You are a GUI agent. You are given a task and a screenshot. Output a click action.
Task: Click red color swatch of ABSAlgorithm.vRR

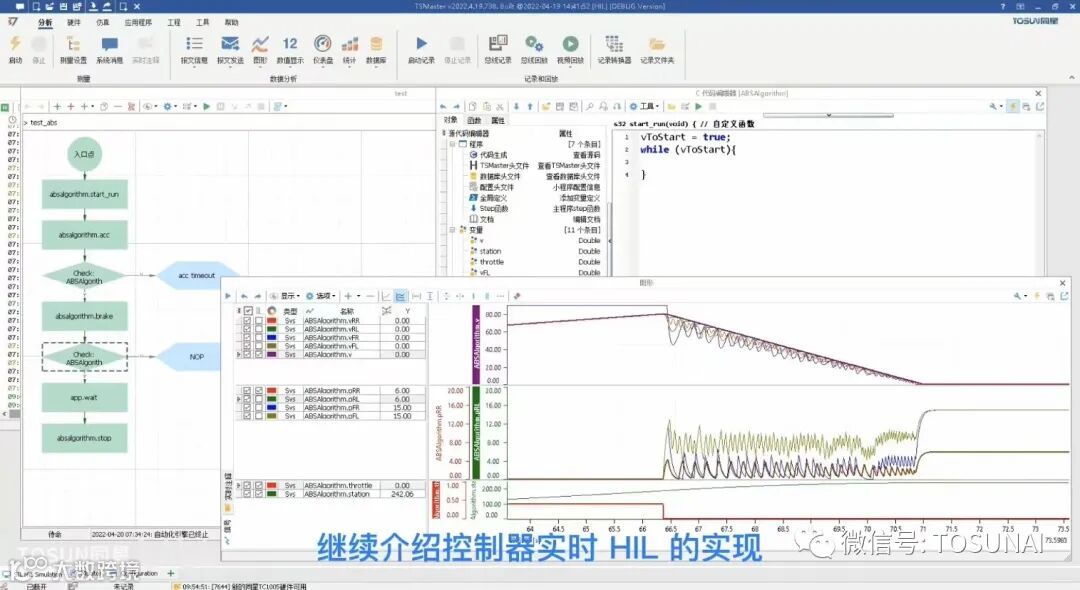click(x=271, y=321)
